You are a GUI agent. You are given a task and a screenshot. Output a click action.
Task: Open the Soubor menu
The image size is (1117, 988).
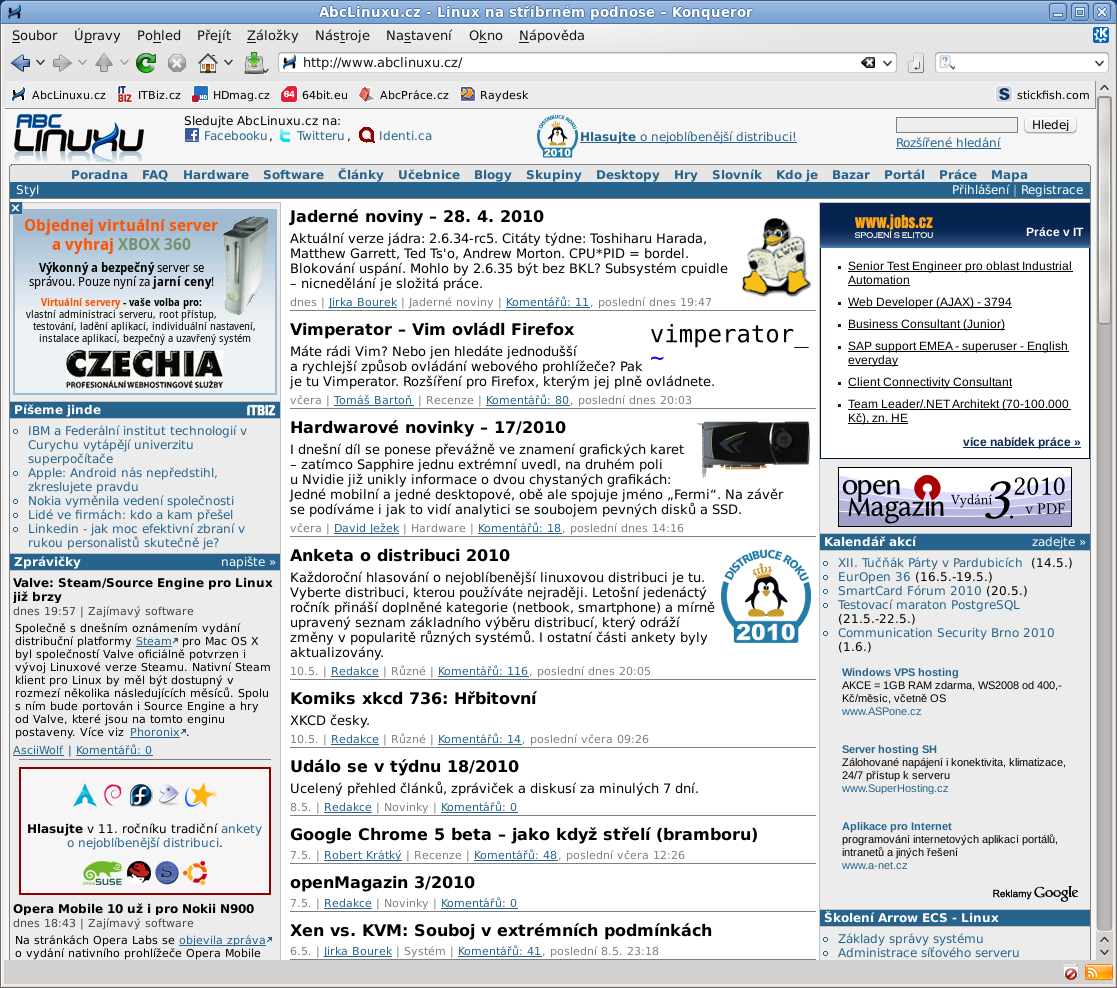tap(34, 36)
